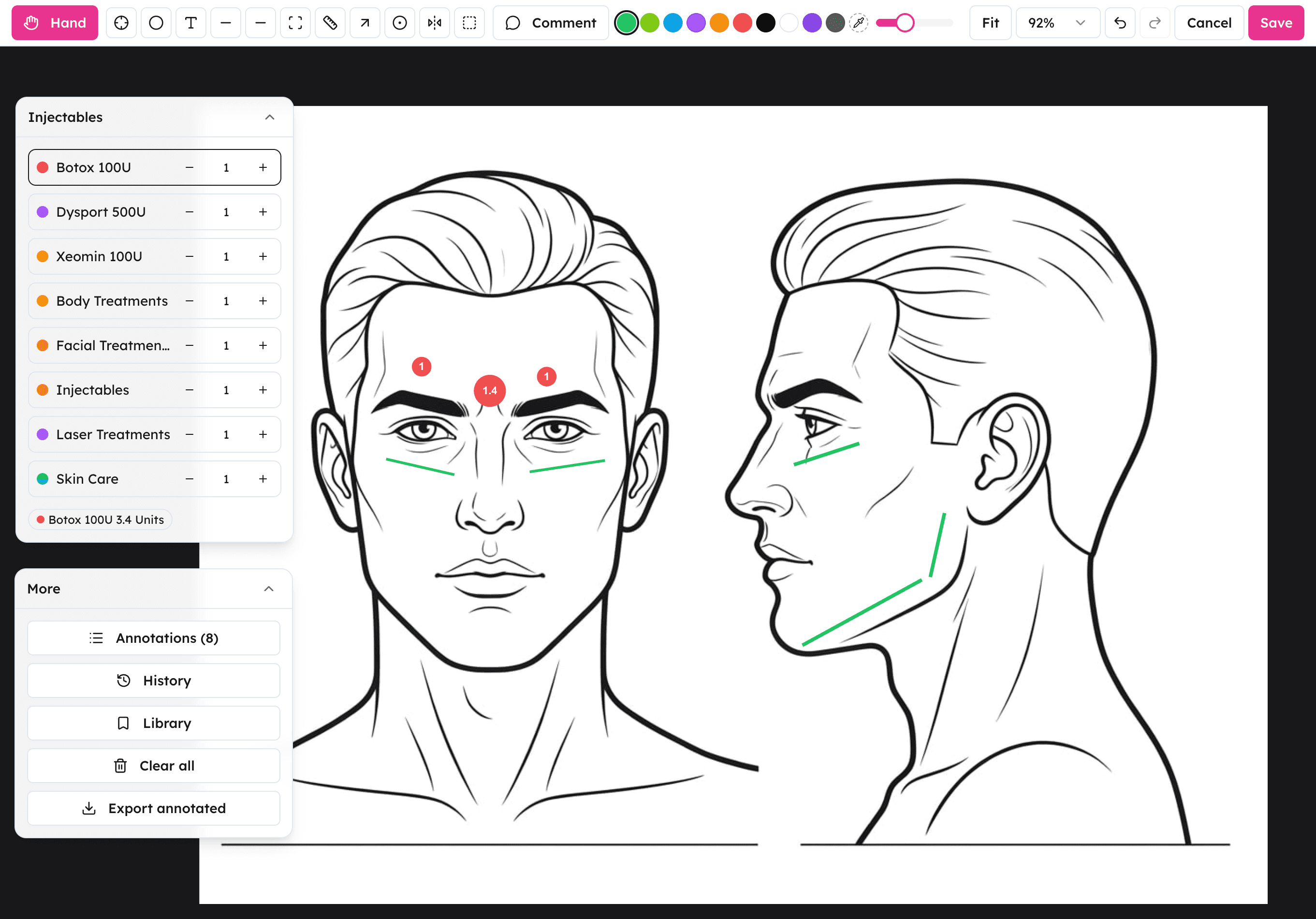This screenshot has height=919, width=1316.
Task: Select the Facial Treatments injectable row
Action: tap(154, 345)
